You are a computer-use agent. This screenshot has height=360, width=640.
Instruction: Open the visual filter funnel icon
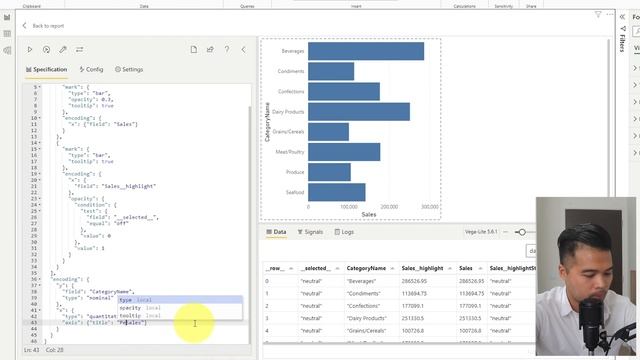tap(598, 15)
